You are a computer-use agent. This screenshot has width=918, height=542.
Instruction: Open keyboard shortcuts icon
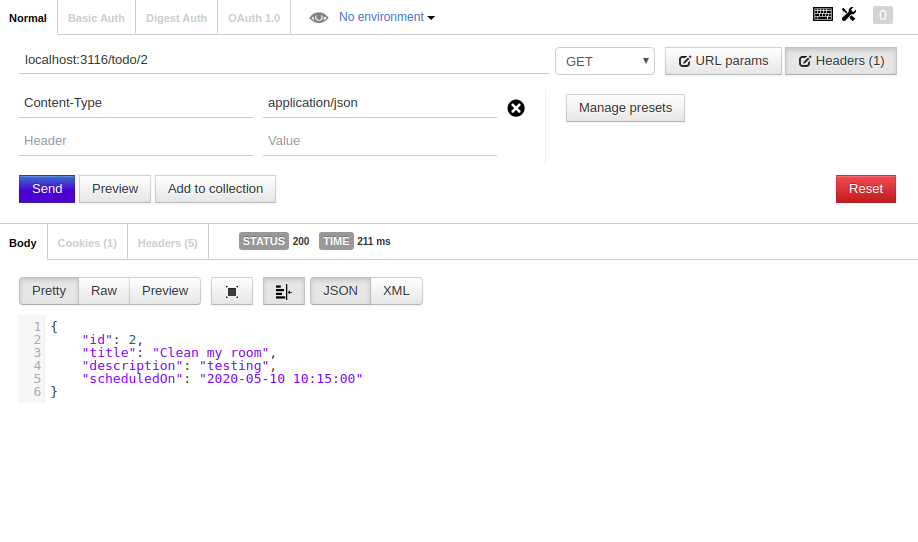823,14
